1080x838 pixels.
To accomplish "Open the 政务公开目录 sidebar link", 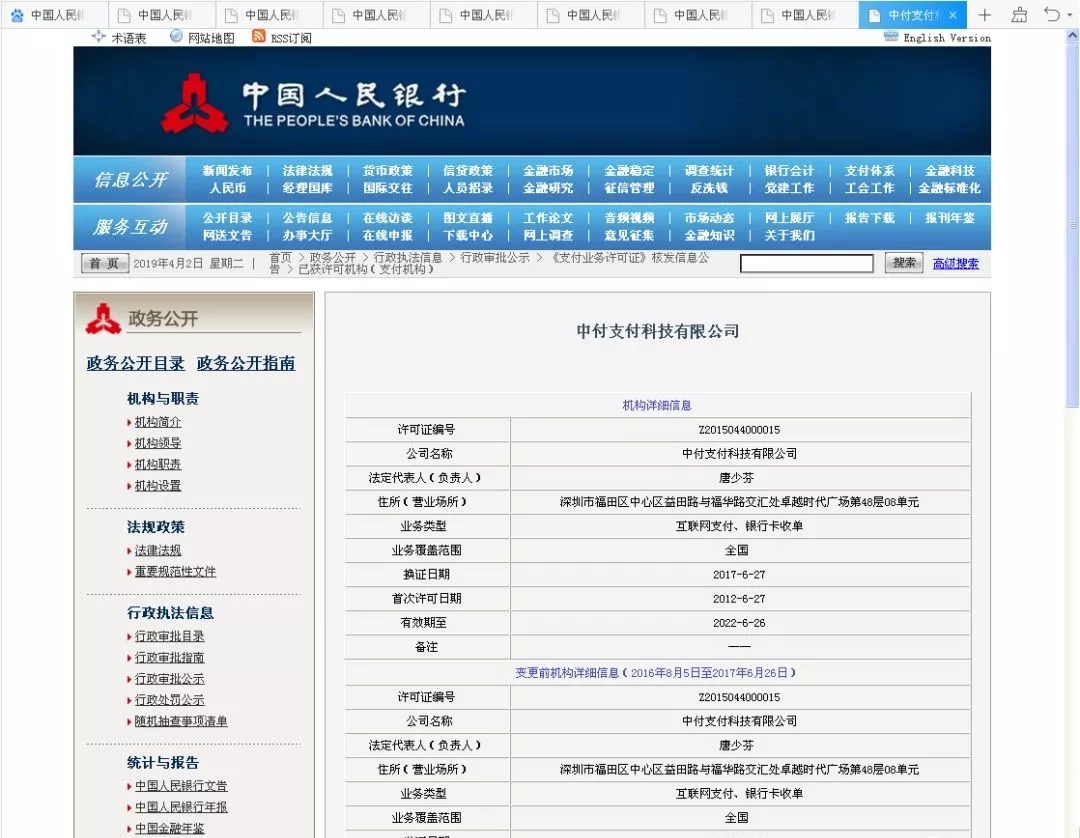I will tap(136, 363).
